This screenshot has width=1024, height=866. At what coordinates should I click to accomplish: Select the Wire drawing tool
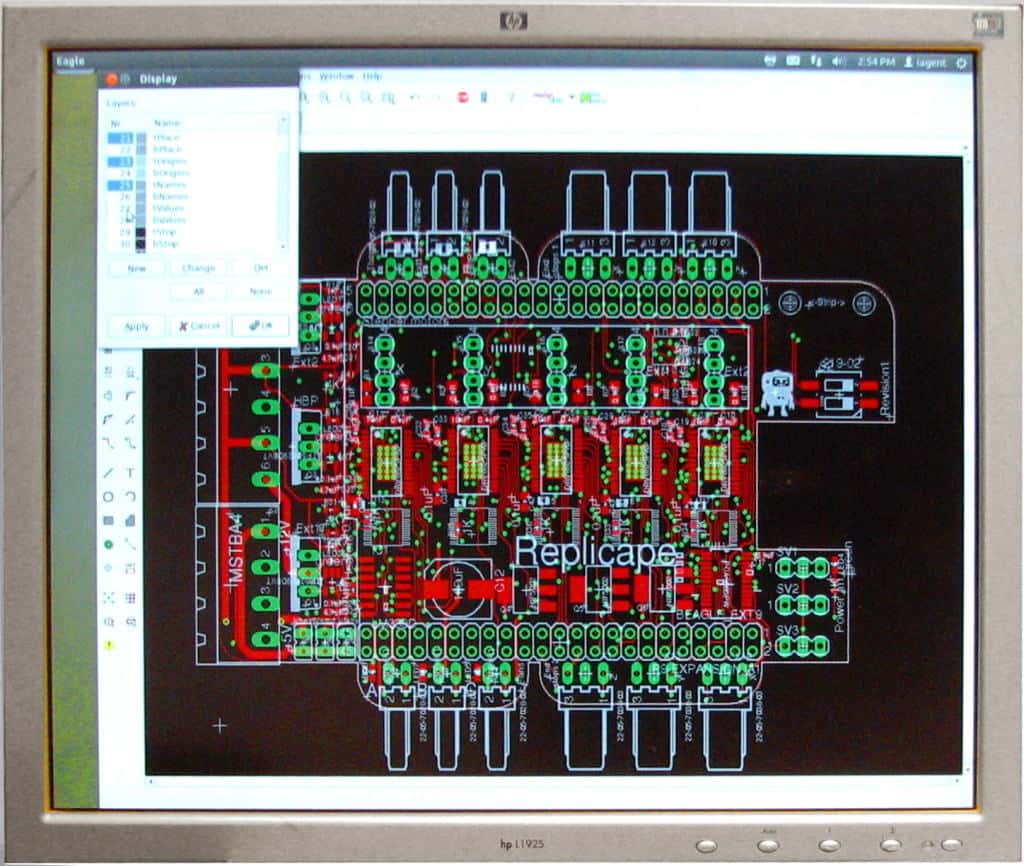point(108,471)
